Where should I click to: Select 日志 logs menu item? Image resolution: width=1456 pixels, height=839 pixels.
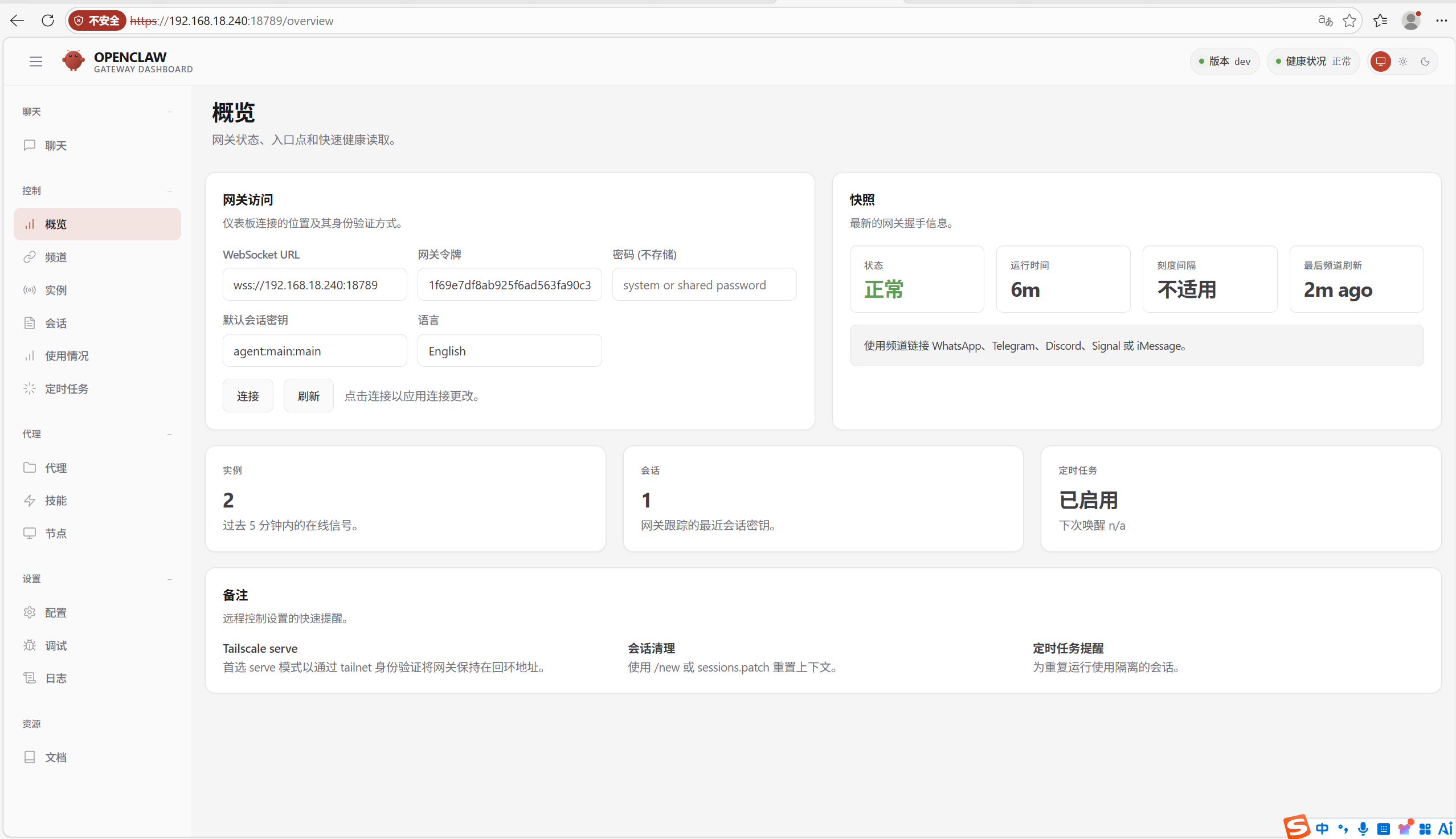(x=56, y=678)
